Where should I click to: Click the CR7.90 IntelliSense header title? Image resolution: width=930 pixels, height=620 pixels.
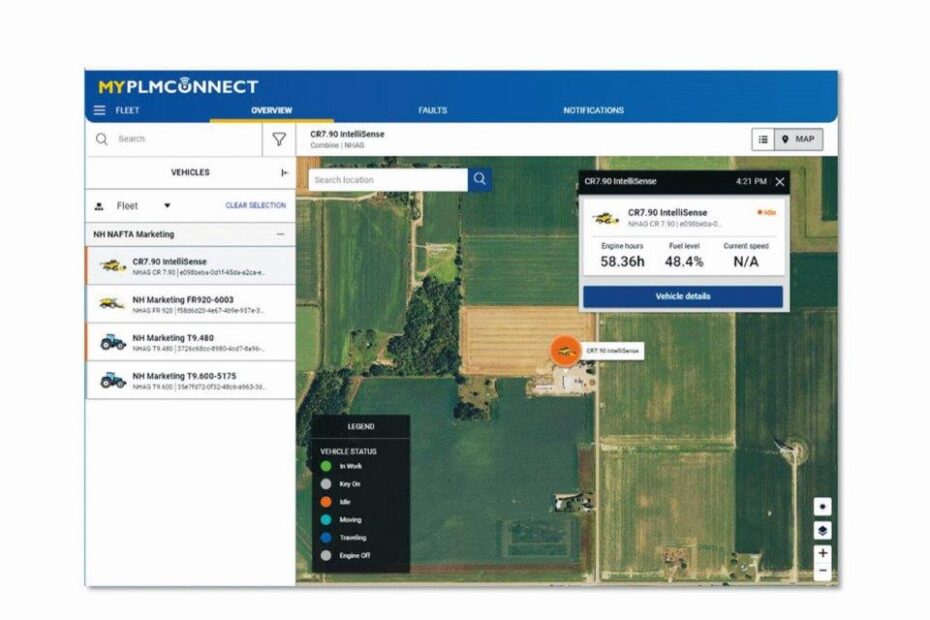[347, 134]
